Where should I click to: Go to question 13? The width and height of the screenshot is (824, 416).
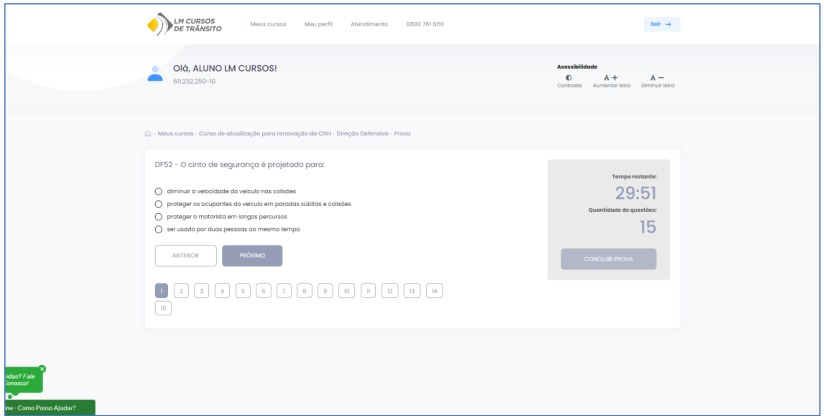pos(412,290)
